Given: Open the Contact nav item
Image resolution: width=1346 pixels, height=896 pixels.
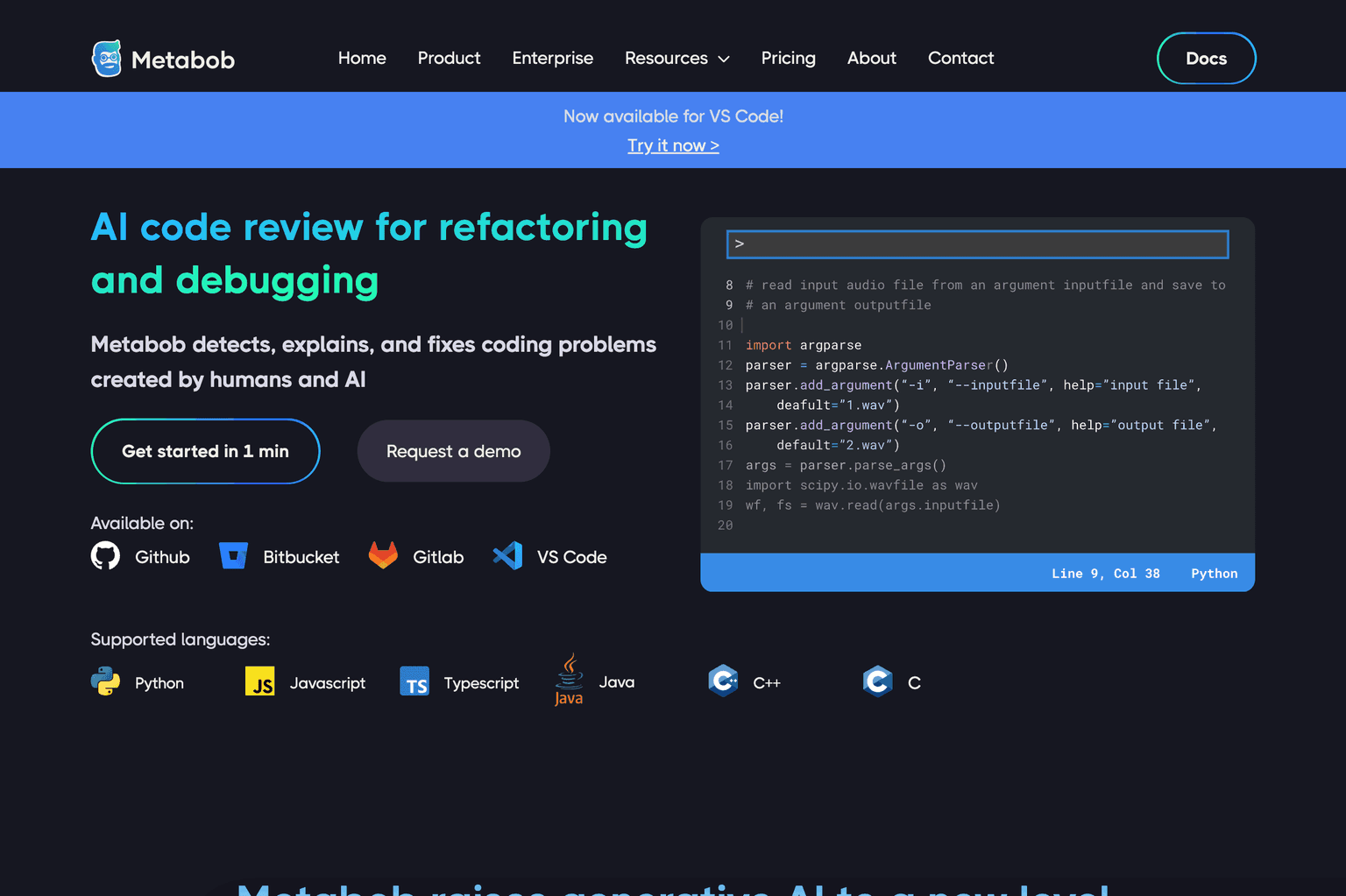Looking at the screenshot, I should point(960,58).
